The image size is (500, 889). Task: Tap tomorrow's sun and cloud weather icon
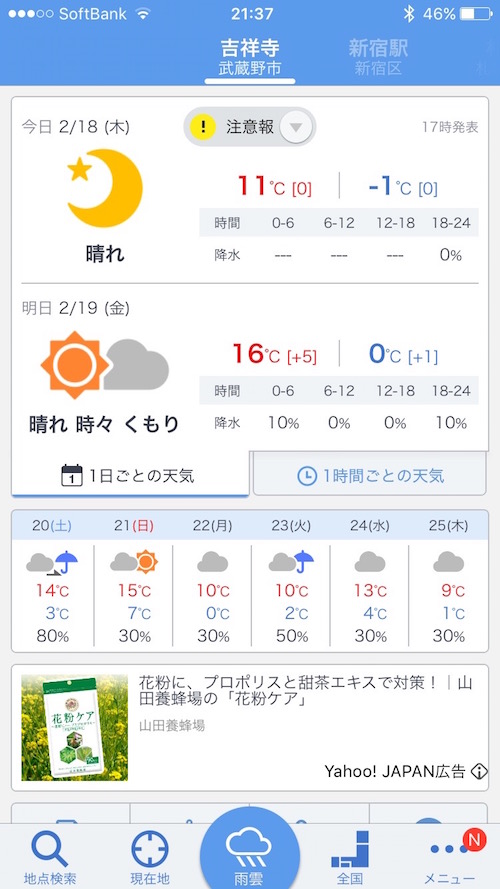(105, 365)
